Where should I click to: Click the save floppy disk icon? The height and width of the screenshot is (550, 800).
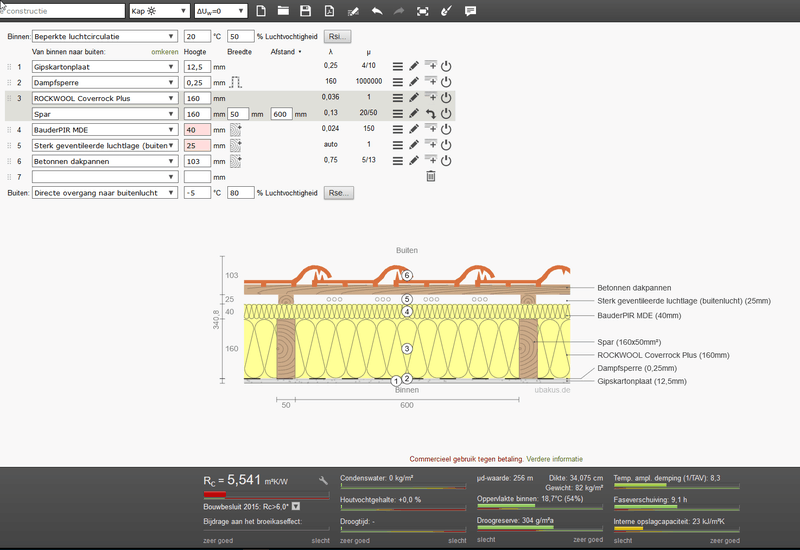point(306,11)
